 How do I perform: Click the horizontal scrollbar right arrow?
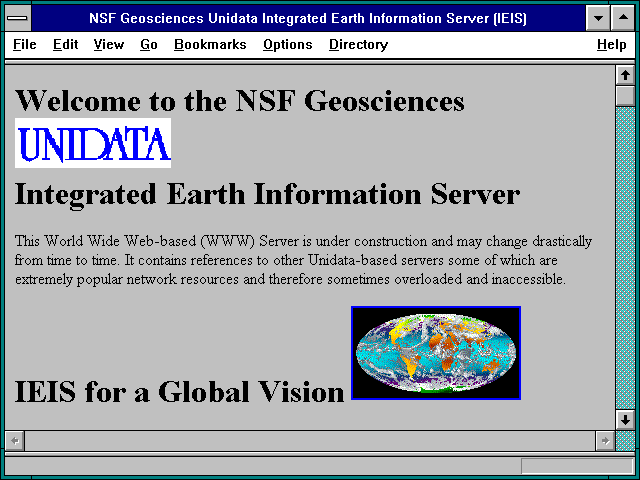point(605,441)
